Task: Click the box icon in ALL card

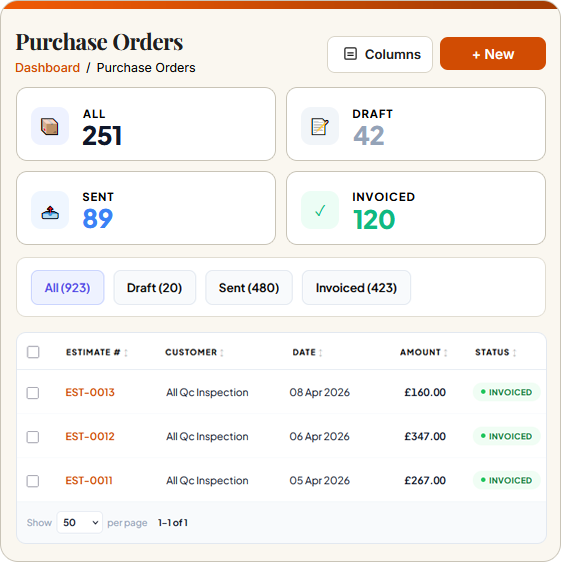Action: pyautogui.click(x=50, y=126)
